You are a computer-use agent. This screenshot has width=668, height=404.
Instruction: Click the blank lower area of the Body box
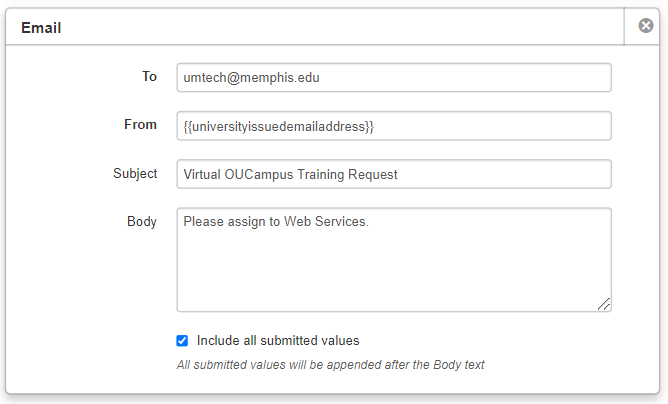(393, 280)
